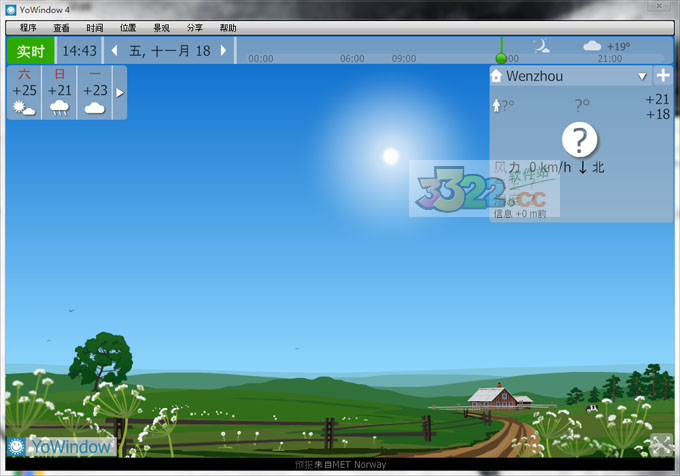This screenshot has width=680, height=476.
Task: Click the feels-like person icon
Action: (497, 105)
